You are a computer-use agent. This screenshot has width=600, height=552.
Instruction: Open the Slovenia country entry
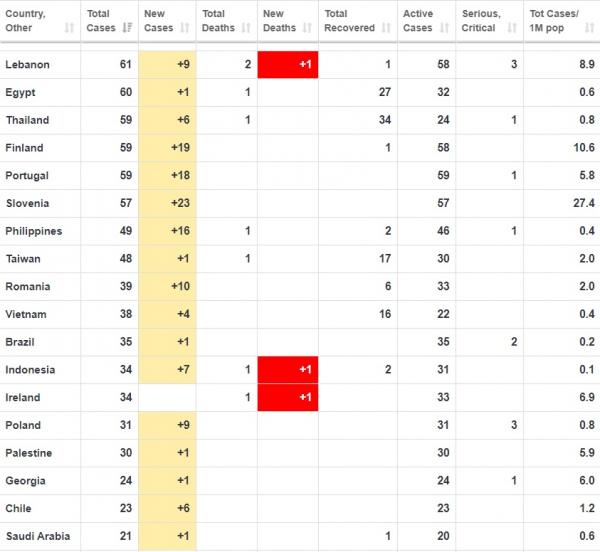tap(29, 203)
